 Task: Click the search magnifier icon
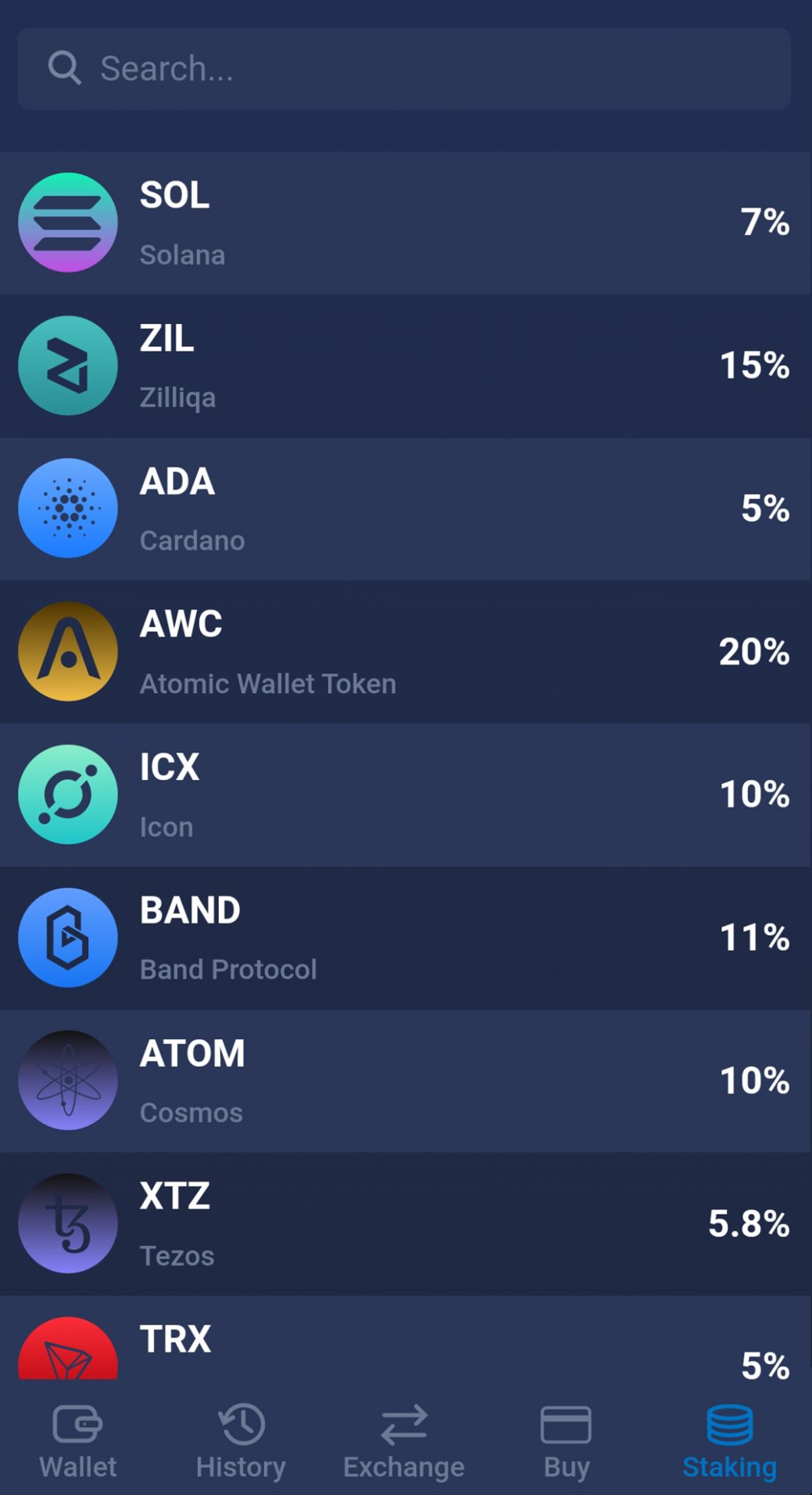(x=64, y=69)
